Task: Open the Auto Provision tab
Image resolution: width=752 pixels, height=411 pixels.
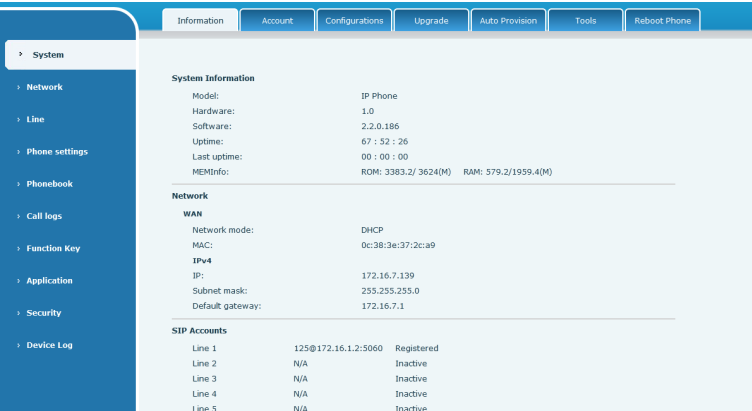Action: point(508,22)
